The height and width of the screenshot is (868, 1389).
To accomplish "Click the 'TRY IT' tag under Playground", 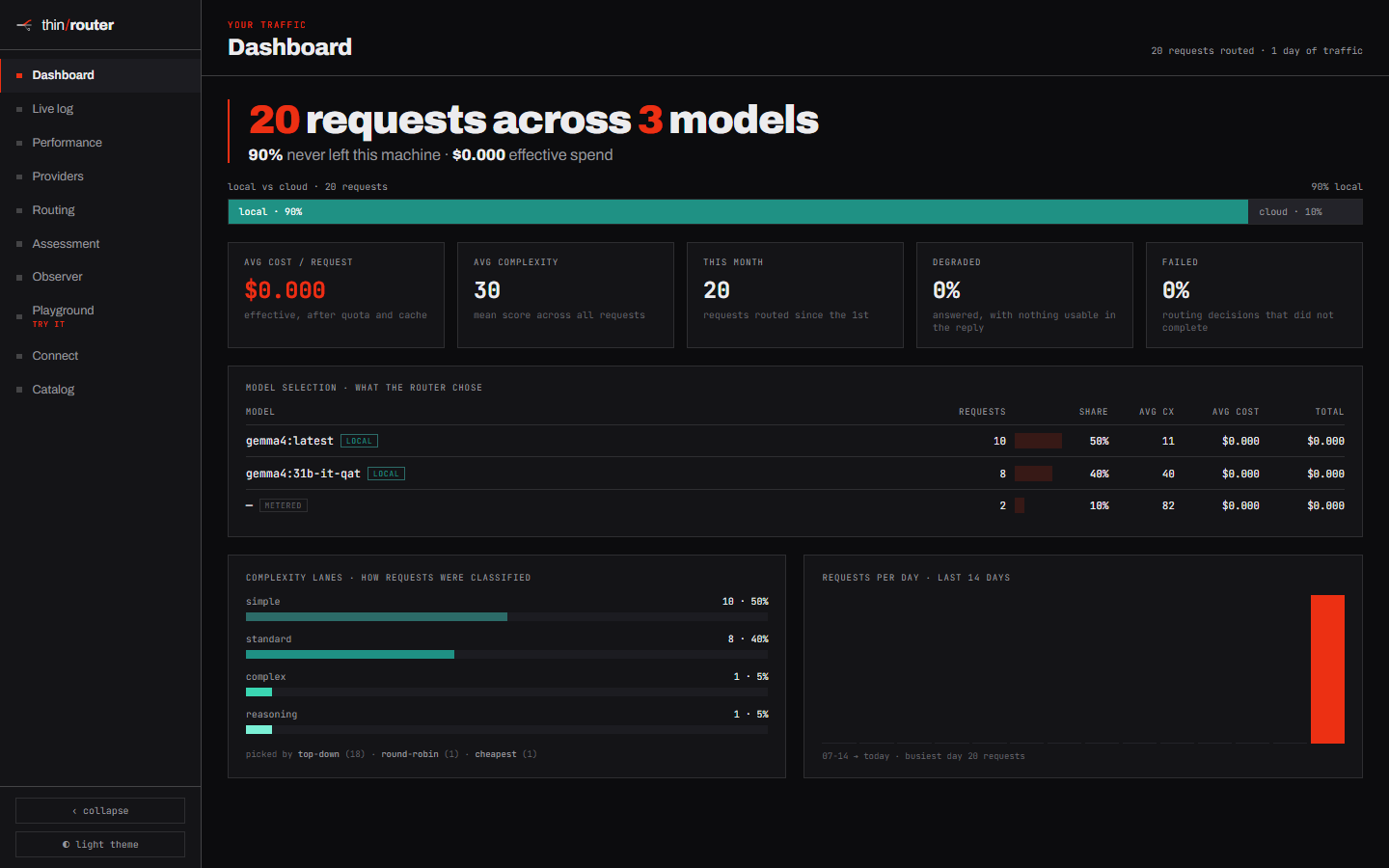I will [x=48, y=325].
